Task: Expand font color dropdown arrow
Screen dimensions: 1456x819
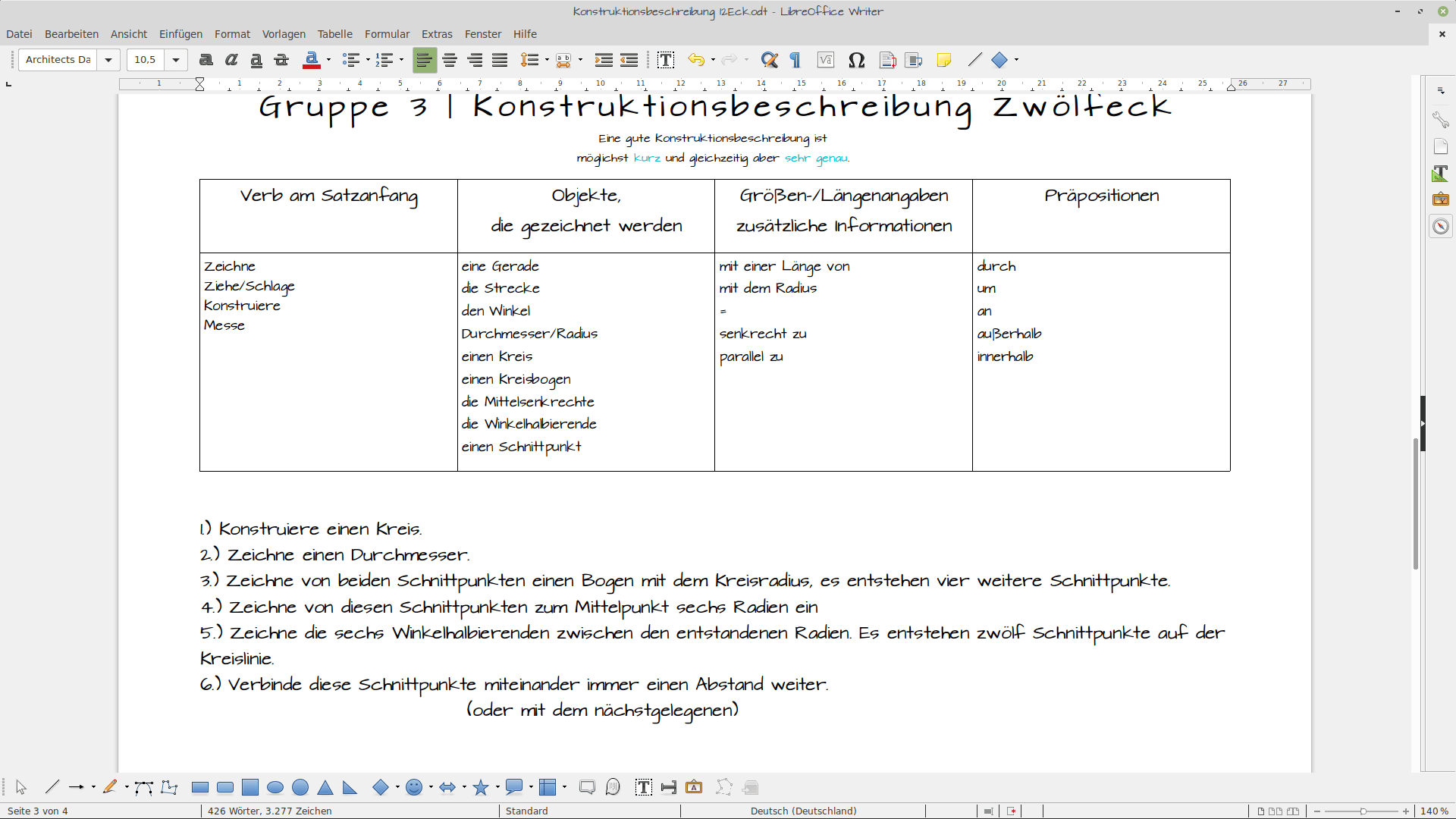Action: click(328, 60)
